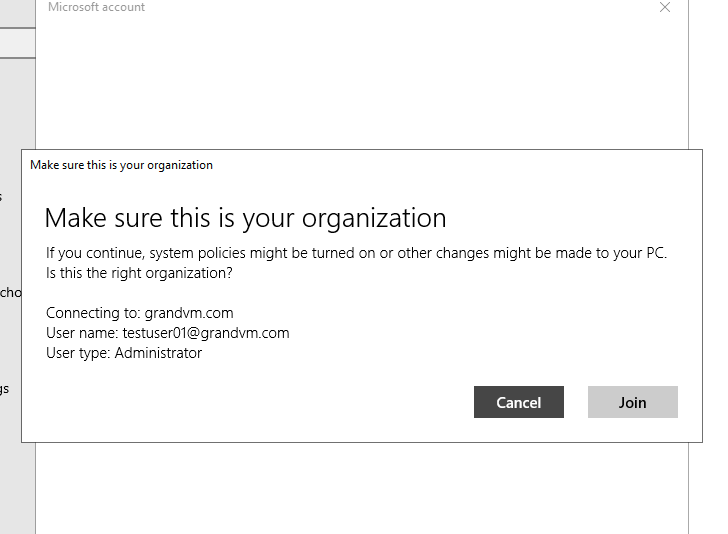
Task: Click the 'User name:' label
Action: (75, 333)
